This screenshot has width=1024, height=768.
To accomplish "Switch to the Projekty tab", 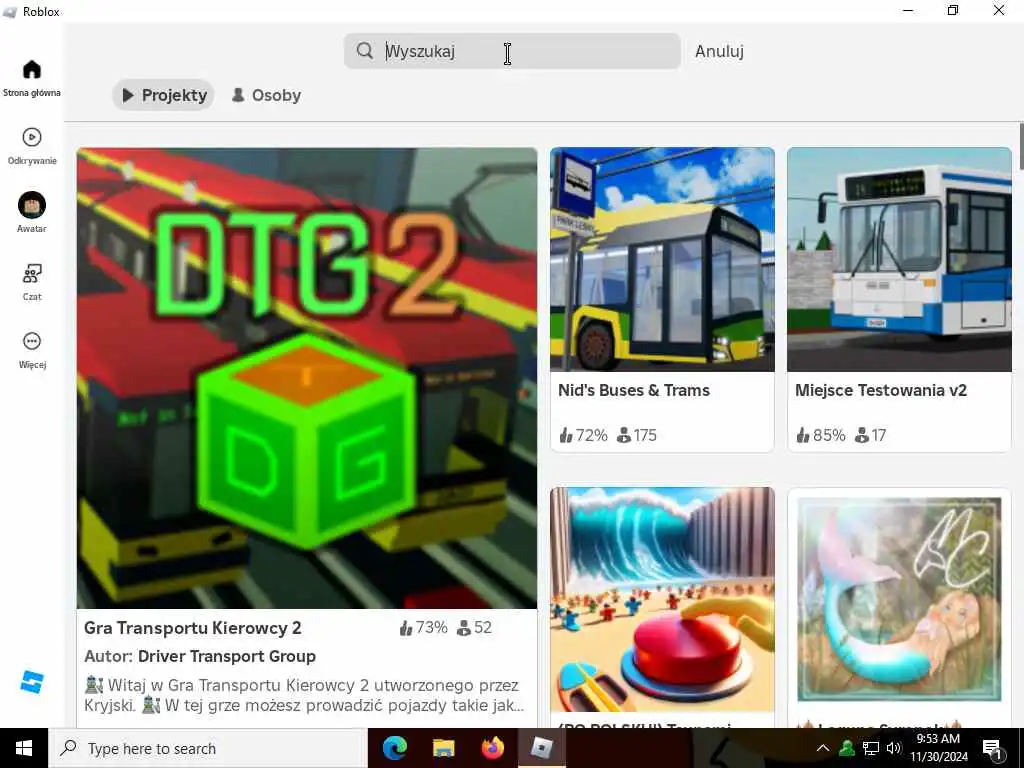I will click(164, 95).
